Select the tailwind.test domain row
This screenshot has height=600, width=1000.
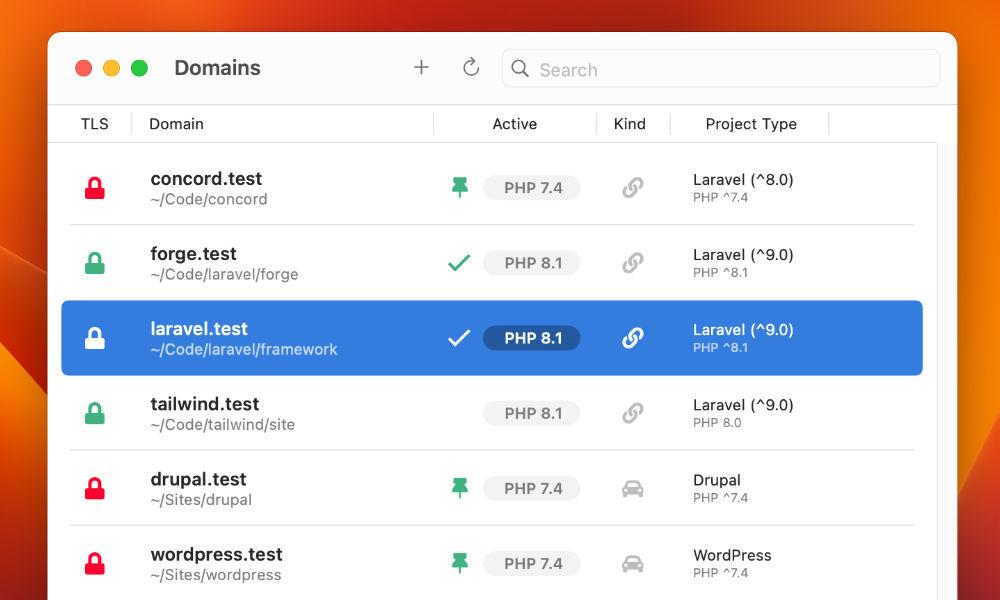(x=492, y=413)
